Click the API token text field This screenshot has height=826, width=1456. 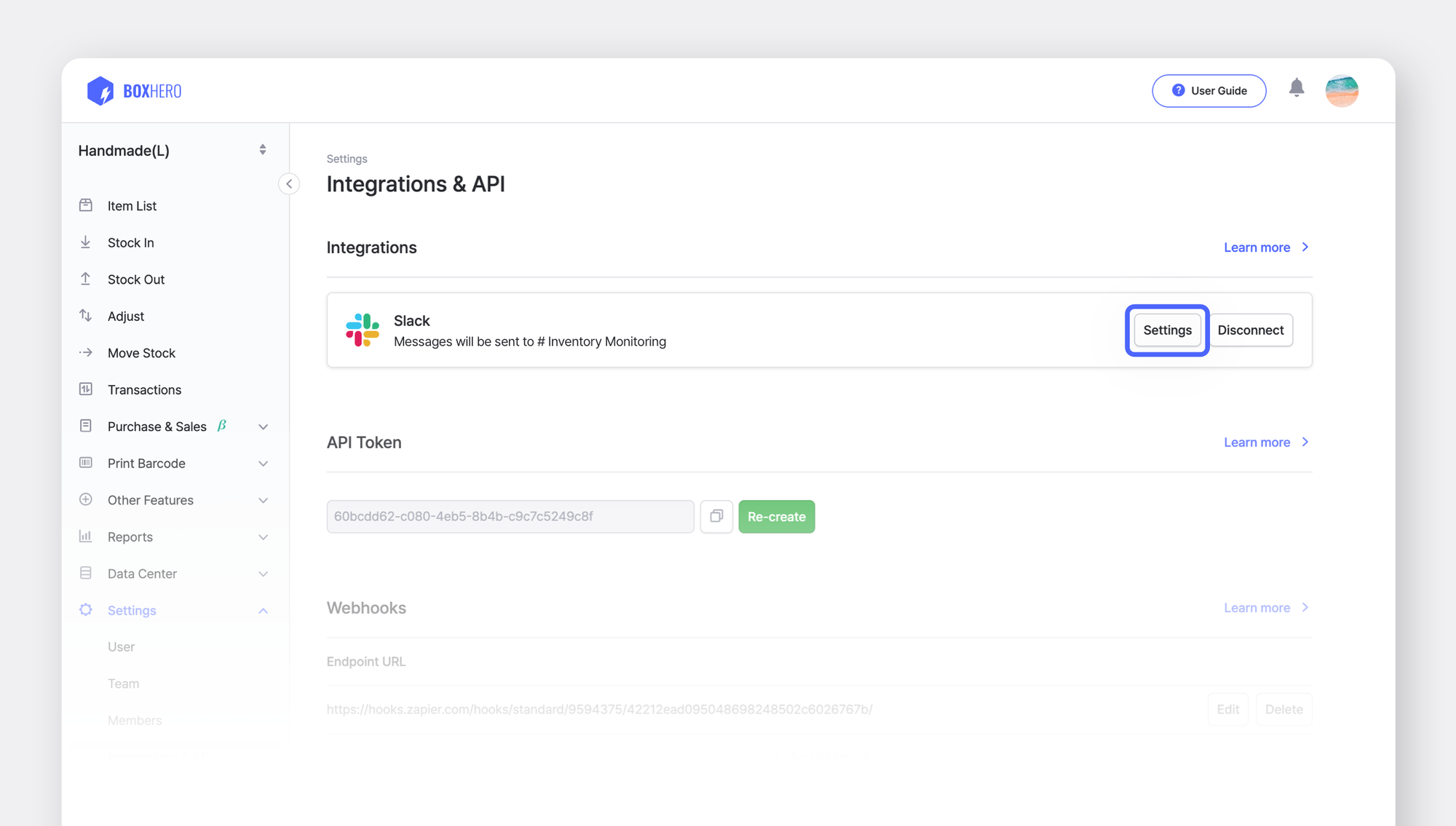point(510,516)
